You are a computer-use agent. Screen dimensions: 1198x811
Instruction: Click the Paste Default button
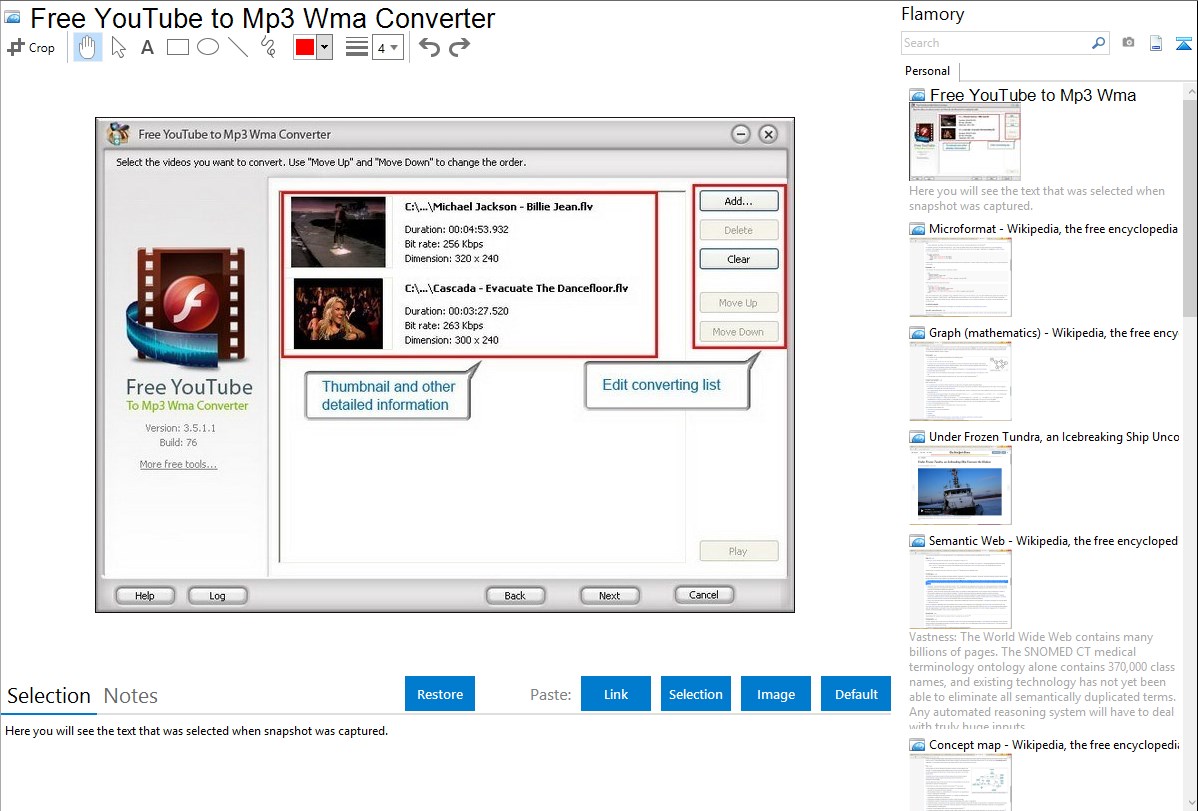[x=856, y=694]
